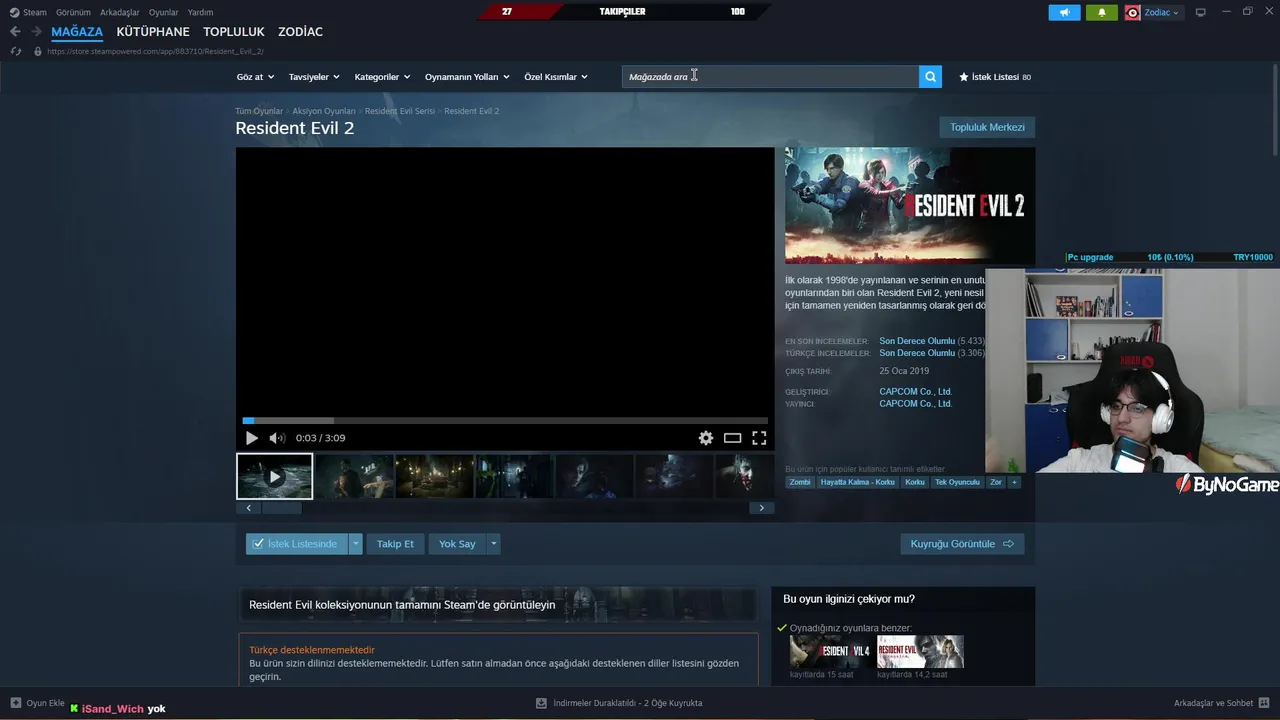1280x720 pixels.
Task: Click the Mağazada ara search field
Action: [x=770, y=77]
